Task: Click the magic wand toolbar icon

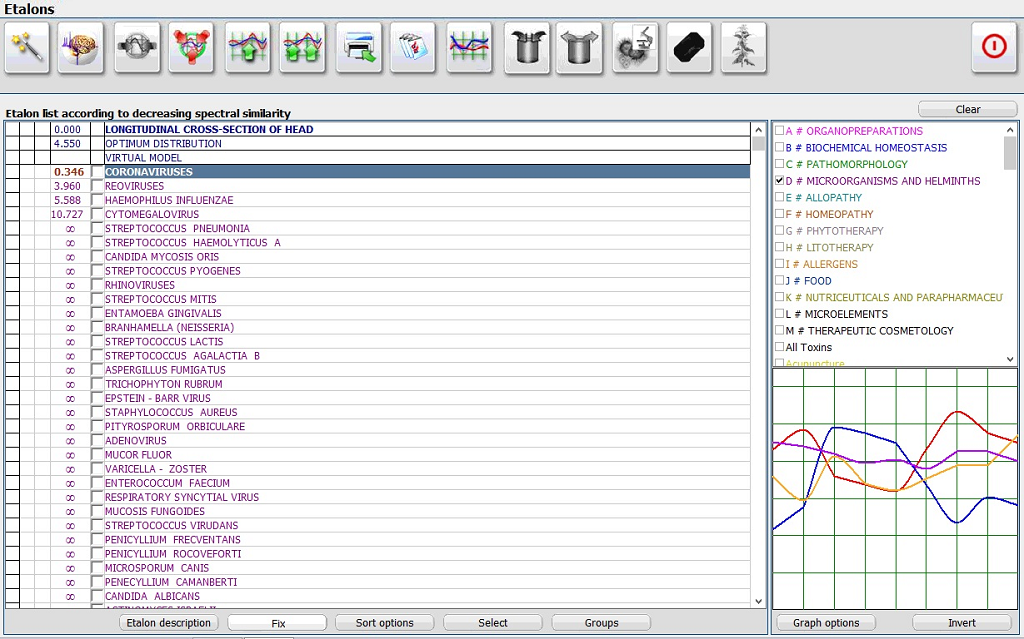Action: [27, 47]
